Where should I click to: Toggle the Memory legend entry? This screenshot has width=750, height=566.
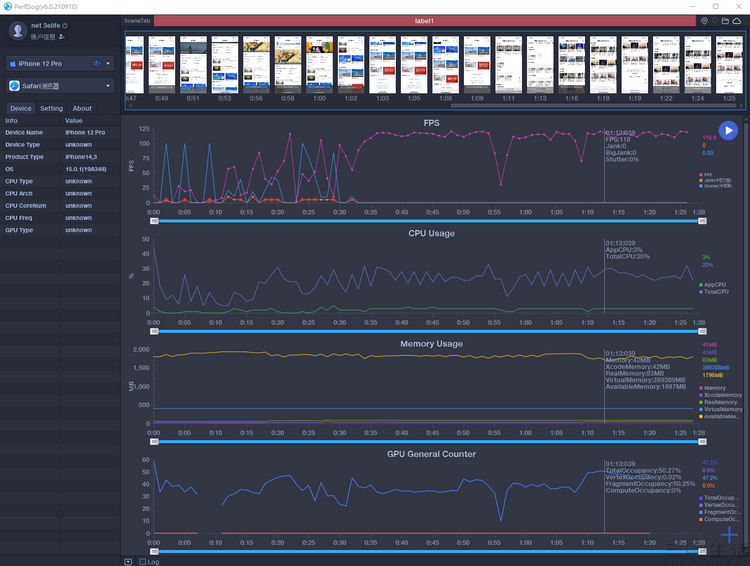click(712, 388)
